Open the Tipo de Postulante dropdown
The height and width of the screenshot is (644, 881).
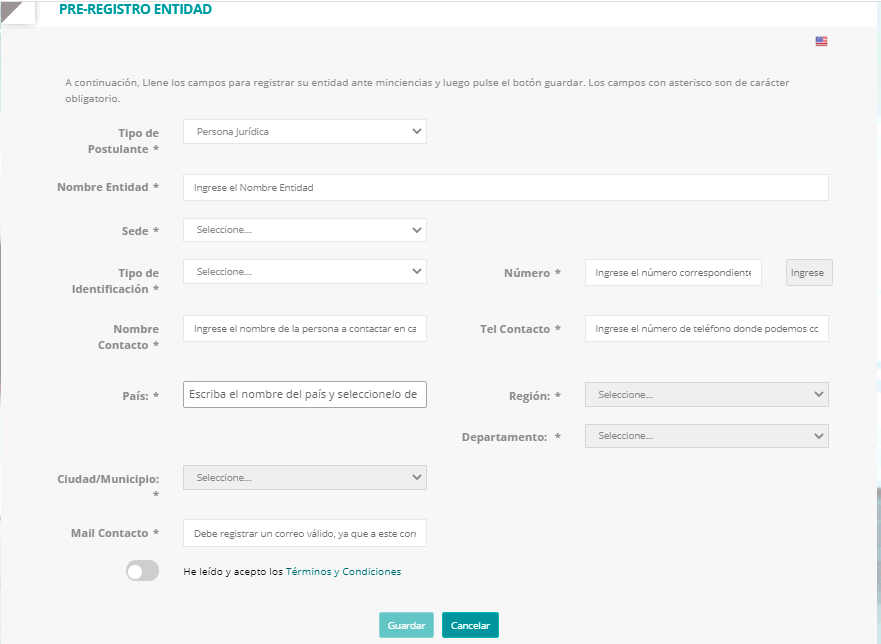coord(305,131)
